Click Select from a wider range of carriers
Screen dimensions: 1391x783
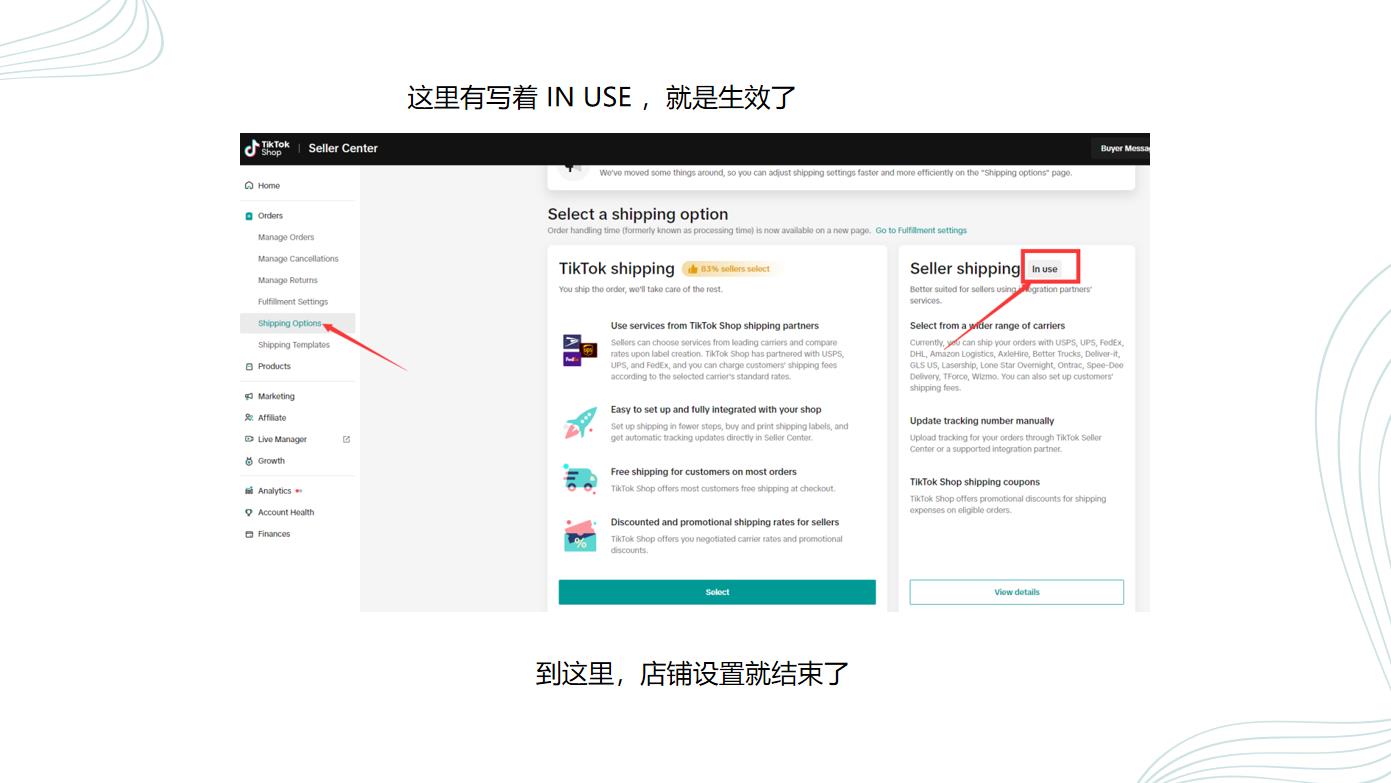[987, 326]
